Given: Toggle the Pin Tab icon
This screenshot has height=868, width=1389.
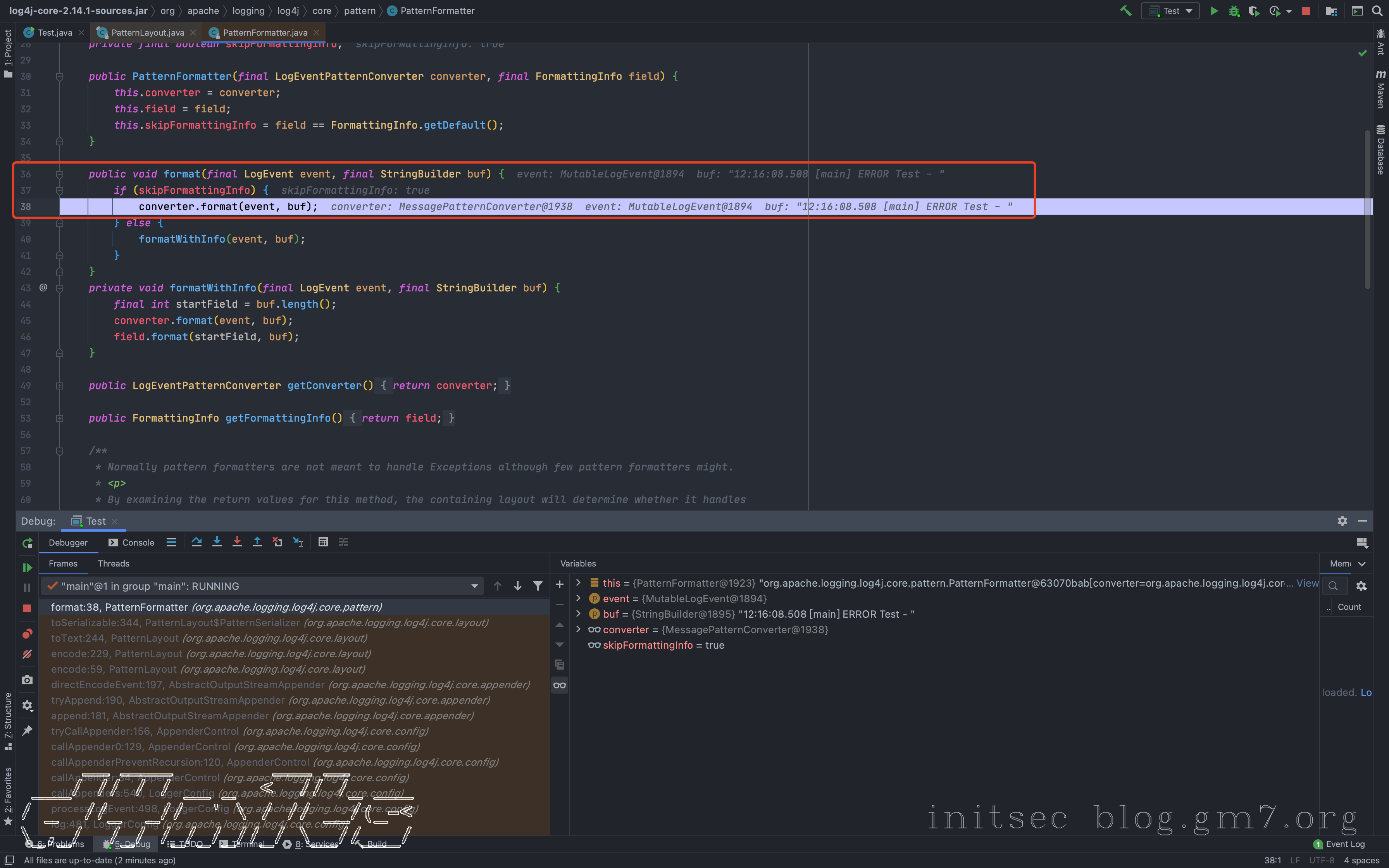Looking at the screenshot, I should pyautogui.click(x=27, y=730).
